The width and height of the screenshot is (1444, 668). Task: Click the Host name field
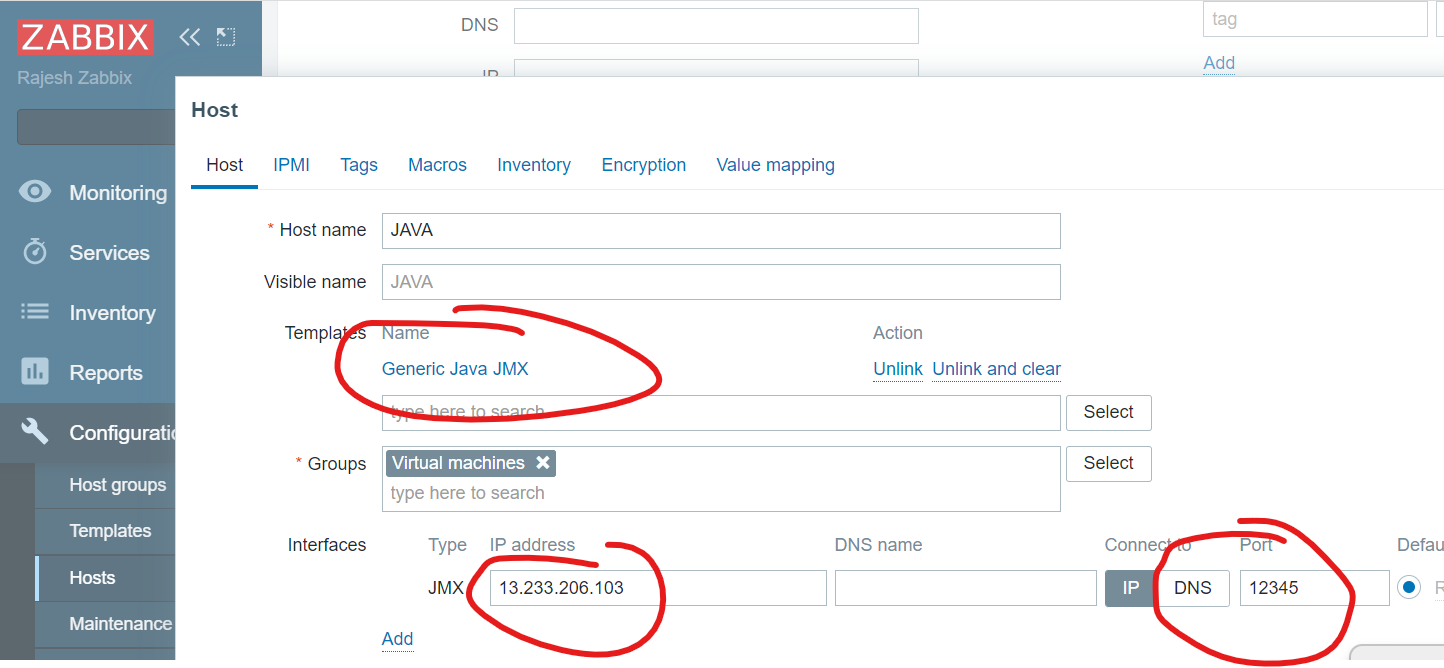click(721, 230)
